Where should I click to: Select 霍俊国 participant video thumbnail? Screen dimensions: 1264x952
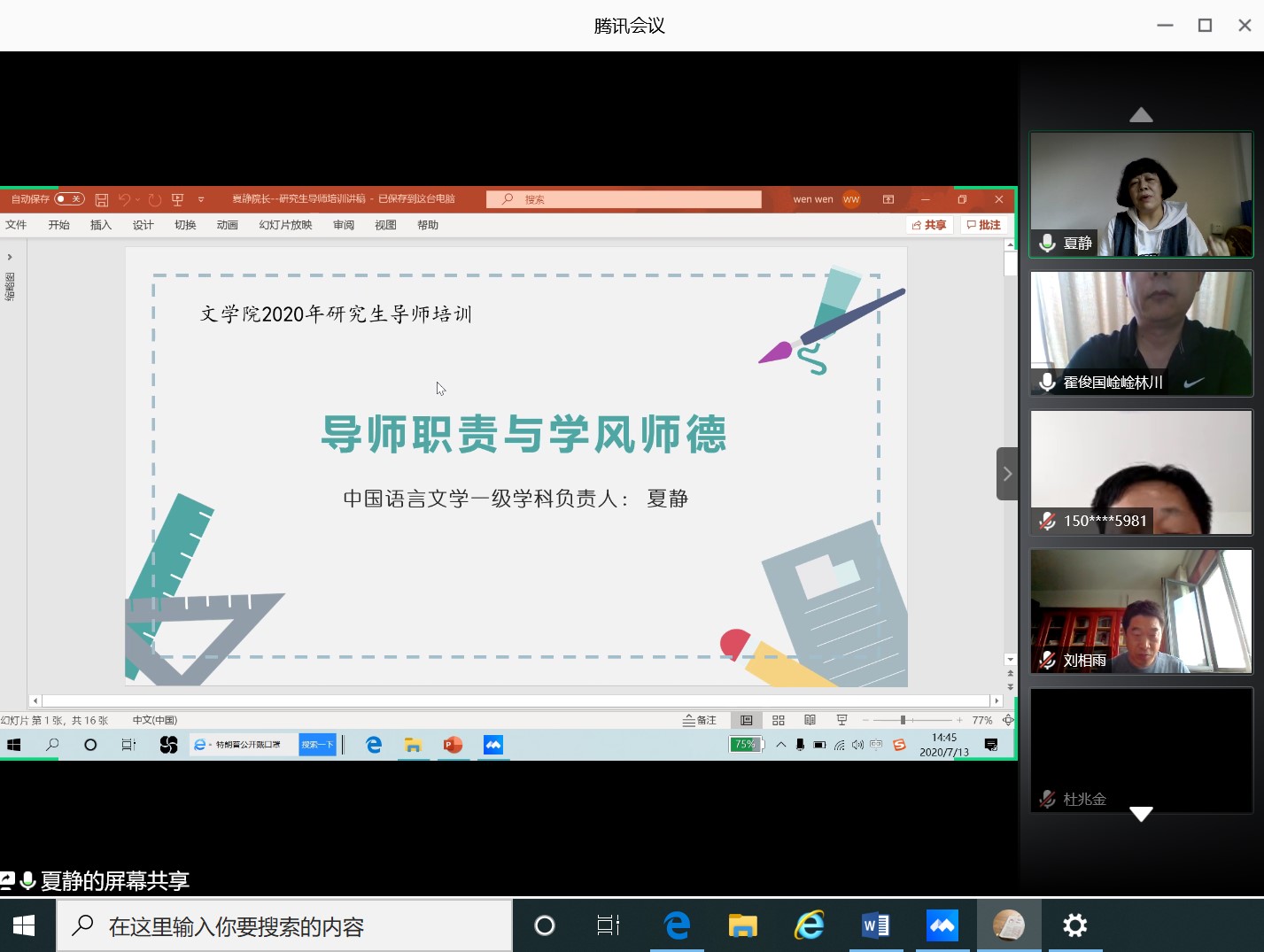1141,333
